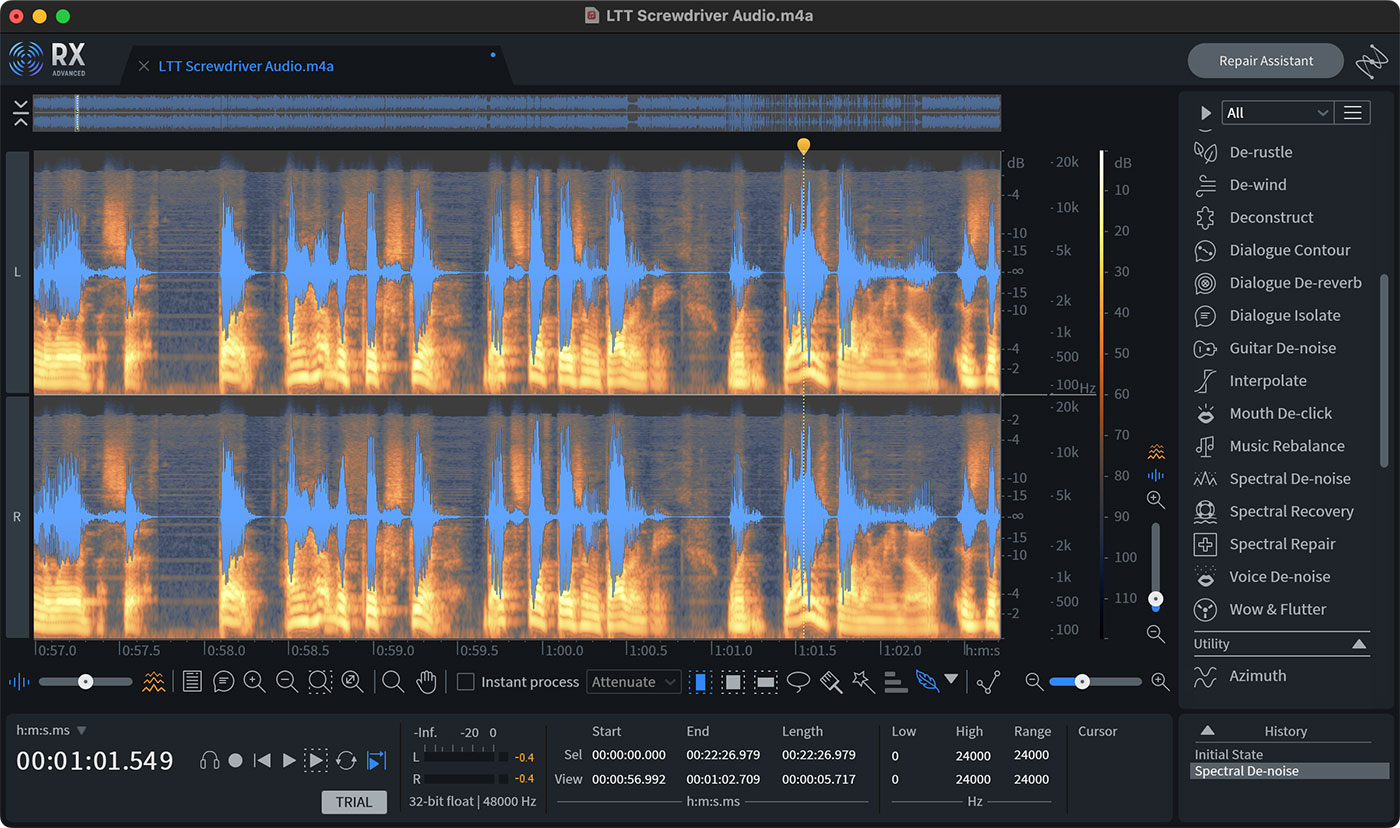This screenshot has width=1400, height=828.
Task: Toggle the follow playhead button
Action: point(376,761)
